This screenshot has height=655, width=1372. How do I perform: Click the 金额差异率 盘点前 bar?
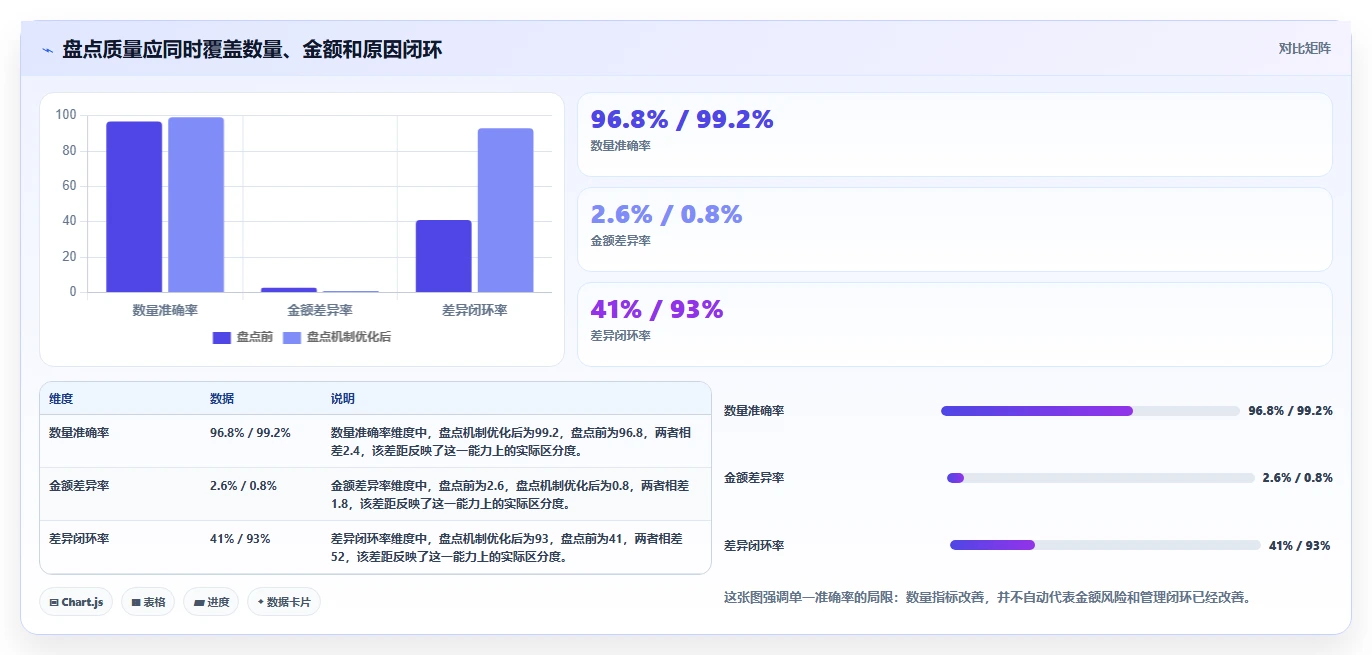coord(289,290)
